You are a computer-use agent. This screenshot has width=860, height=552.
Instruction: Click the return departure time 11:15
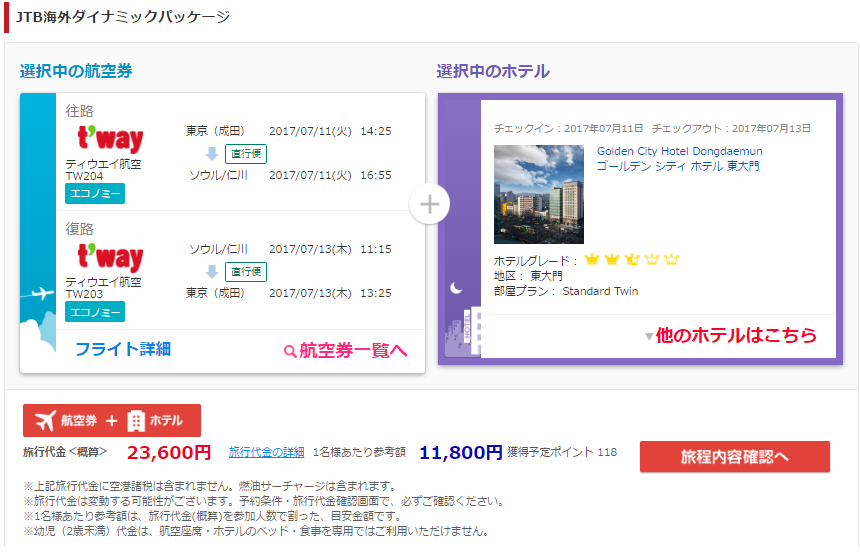point(376,249)
